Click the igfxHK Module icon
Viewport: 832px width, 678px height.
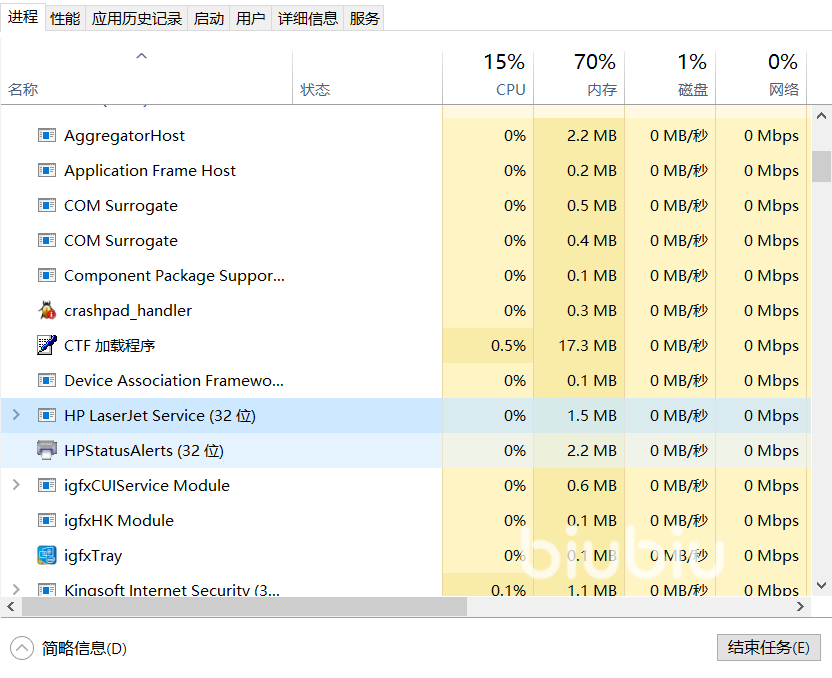(47, 521)
